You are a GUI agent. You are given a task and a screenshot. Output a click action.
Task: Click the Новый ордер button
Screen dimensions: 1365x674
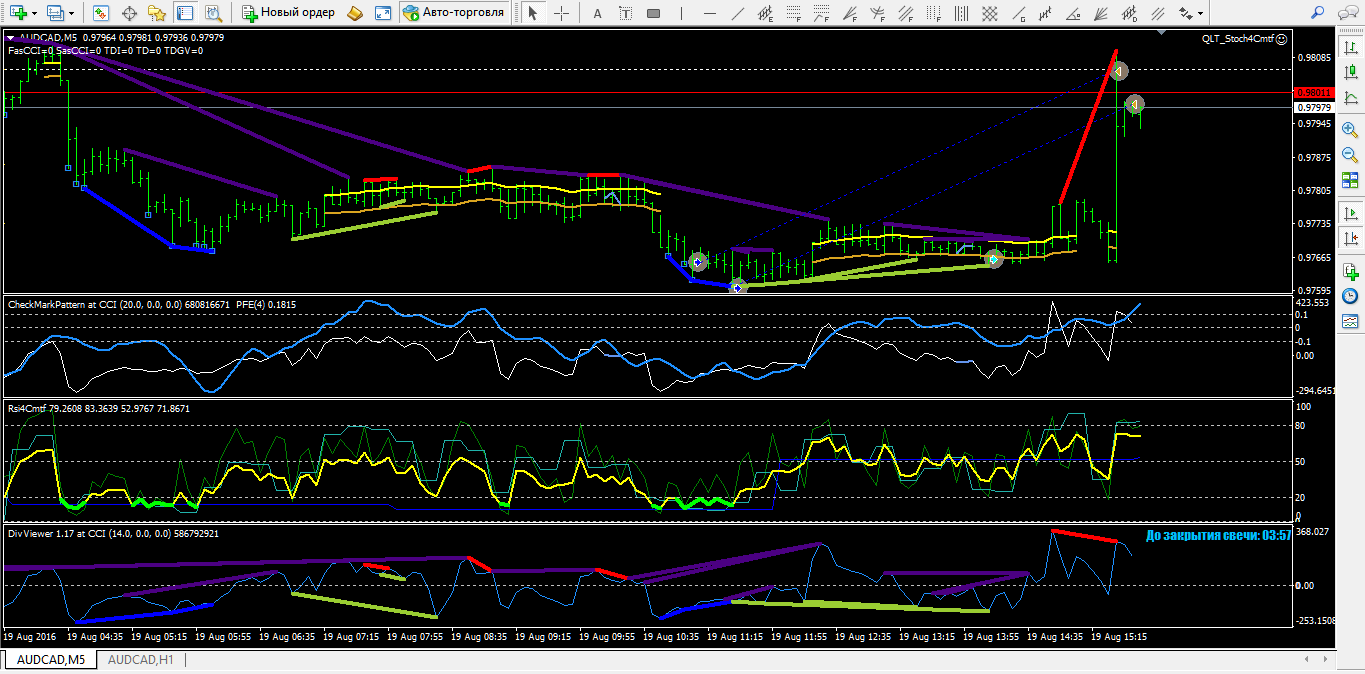(x=288, y=13)
